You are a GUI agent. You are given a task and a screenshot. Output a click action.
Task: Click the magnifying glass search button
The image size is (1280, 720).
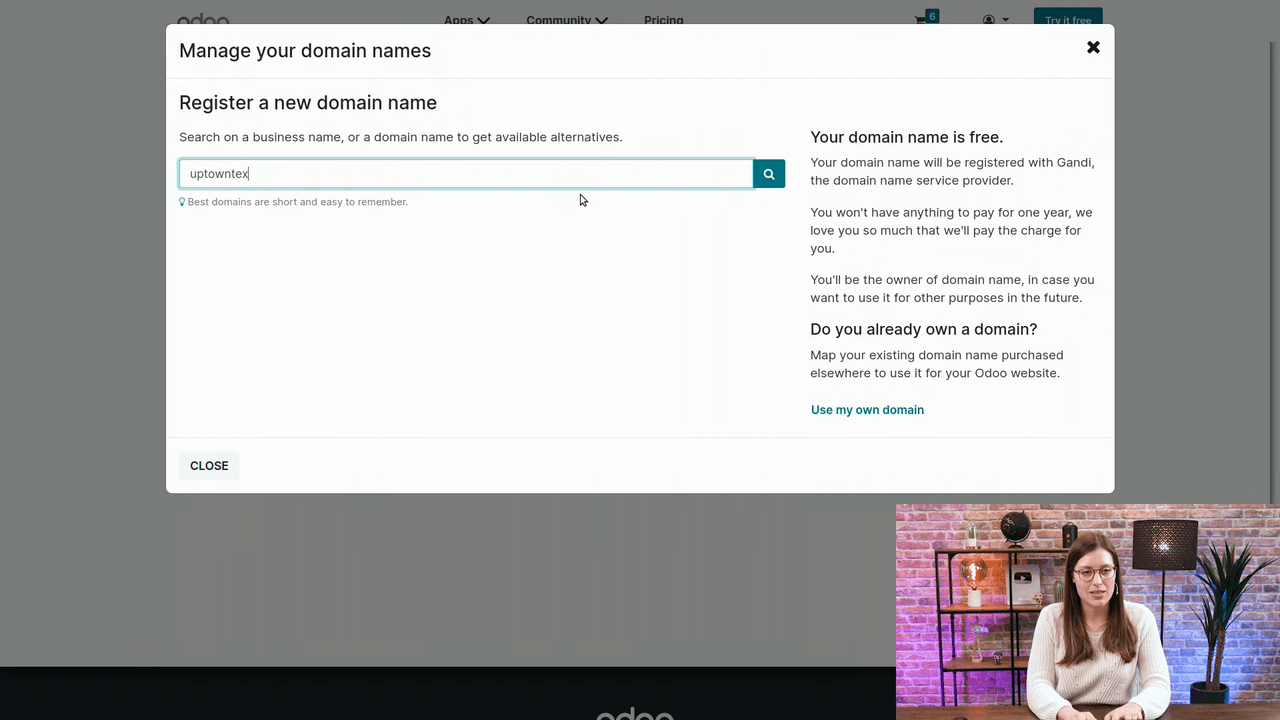pos(768,174)
